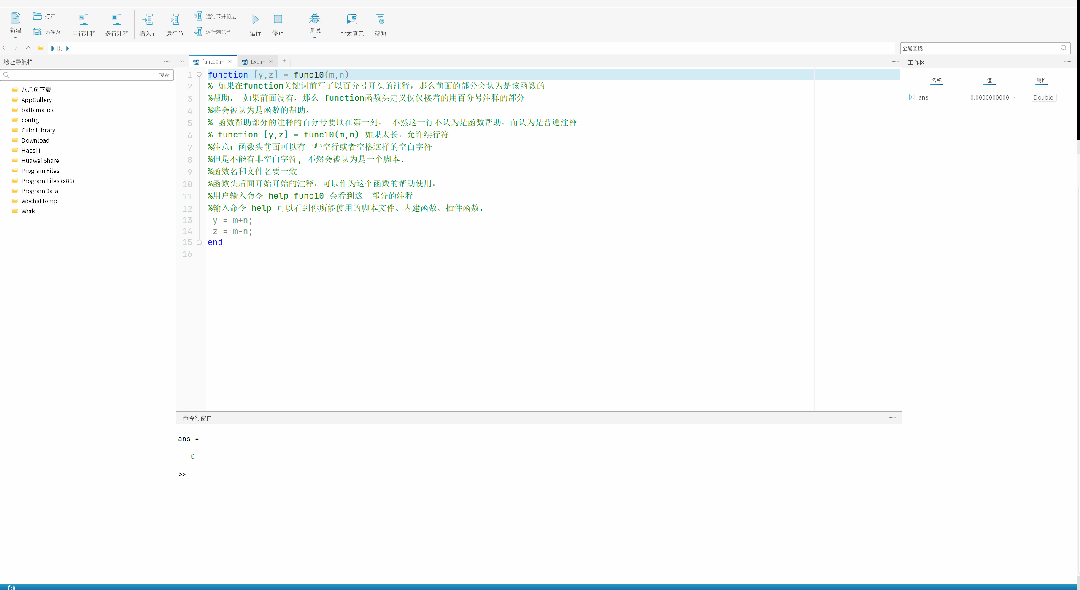Viewport: 1080px width, 590px height.
Task: Click the global search box at top right
Action: point(978,48)
